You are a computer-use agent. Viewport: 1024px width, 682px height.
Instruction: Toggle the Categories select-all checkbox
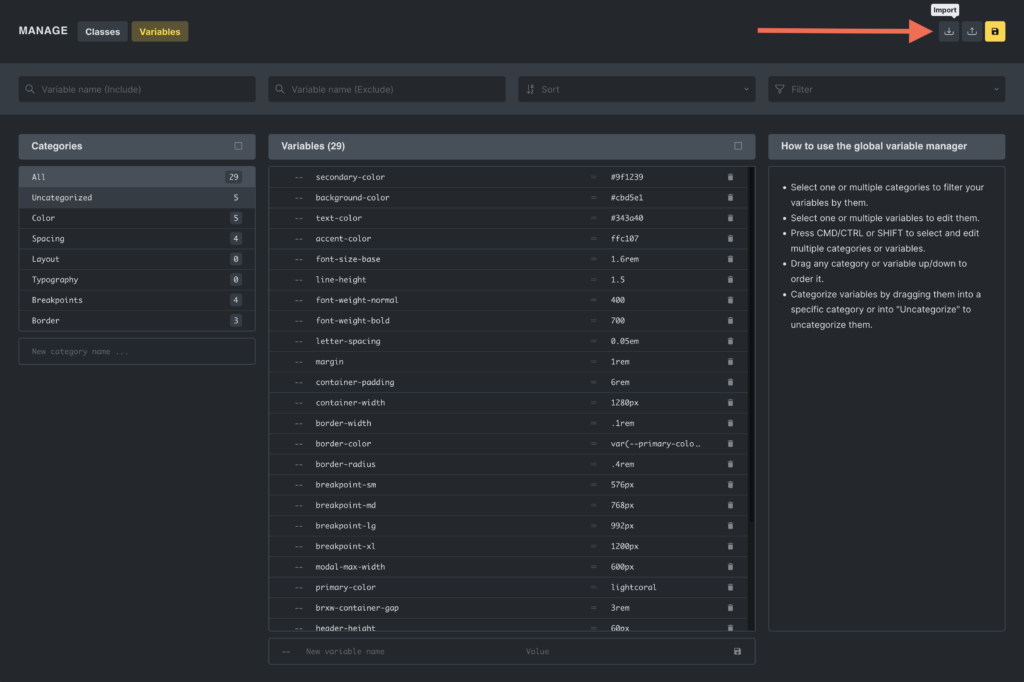tap(238, 146)
